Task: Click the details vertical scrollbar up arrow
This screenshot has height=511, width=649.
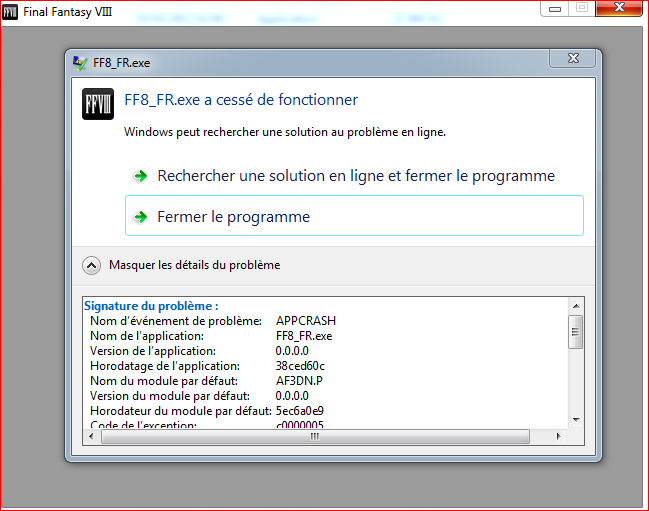Action: (x=576, y=306)
